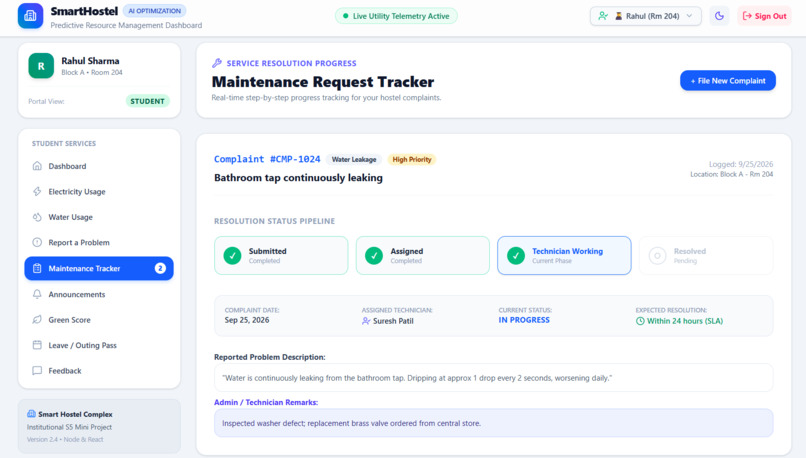Click the bell icon beside Announcements
The image size is (806, 458).
pos(37,294)
